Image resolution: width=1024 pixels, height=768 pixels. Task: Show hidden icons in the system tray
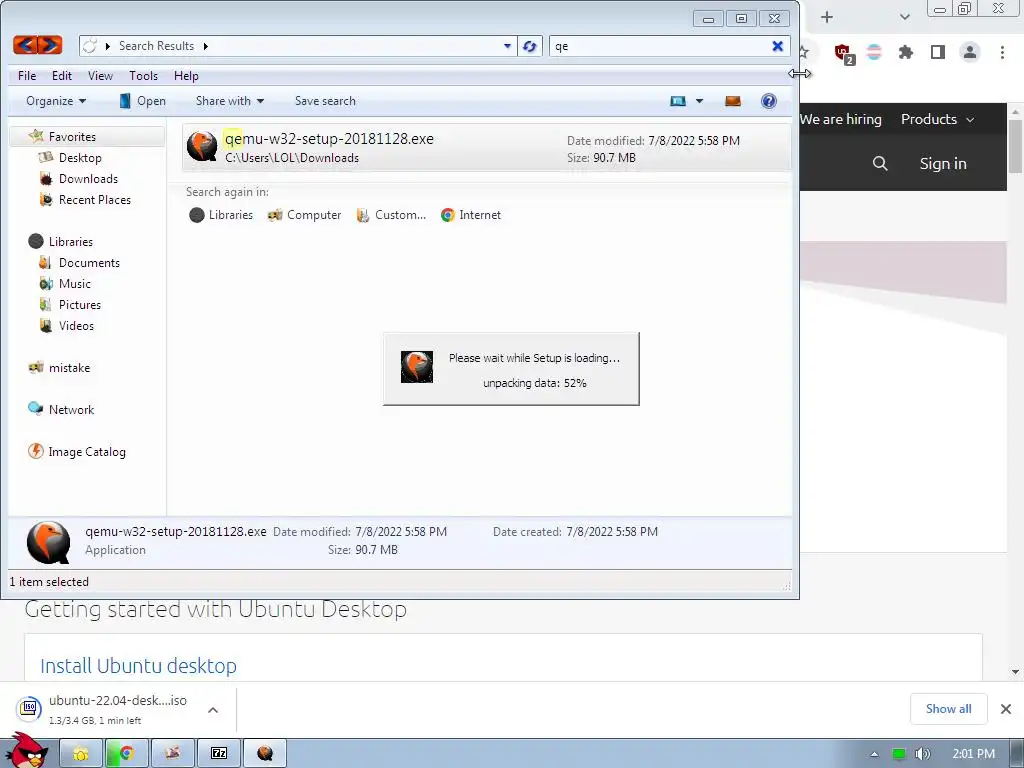point(874,754)
